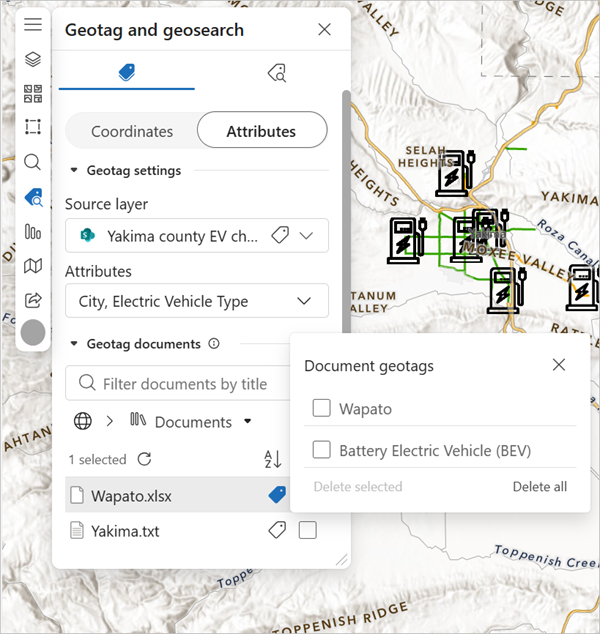
Task: Refresh the documents list
Action: pos(144,459)
